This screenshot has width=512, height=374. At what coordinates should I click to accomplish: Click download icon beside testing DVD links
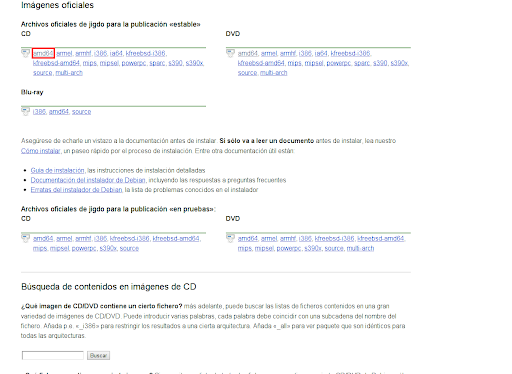tap(230, 238)
